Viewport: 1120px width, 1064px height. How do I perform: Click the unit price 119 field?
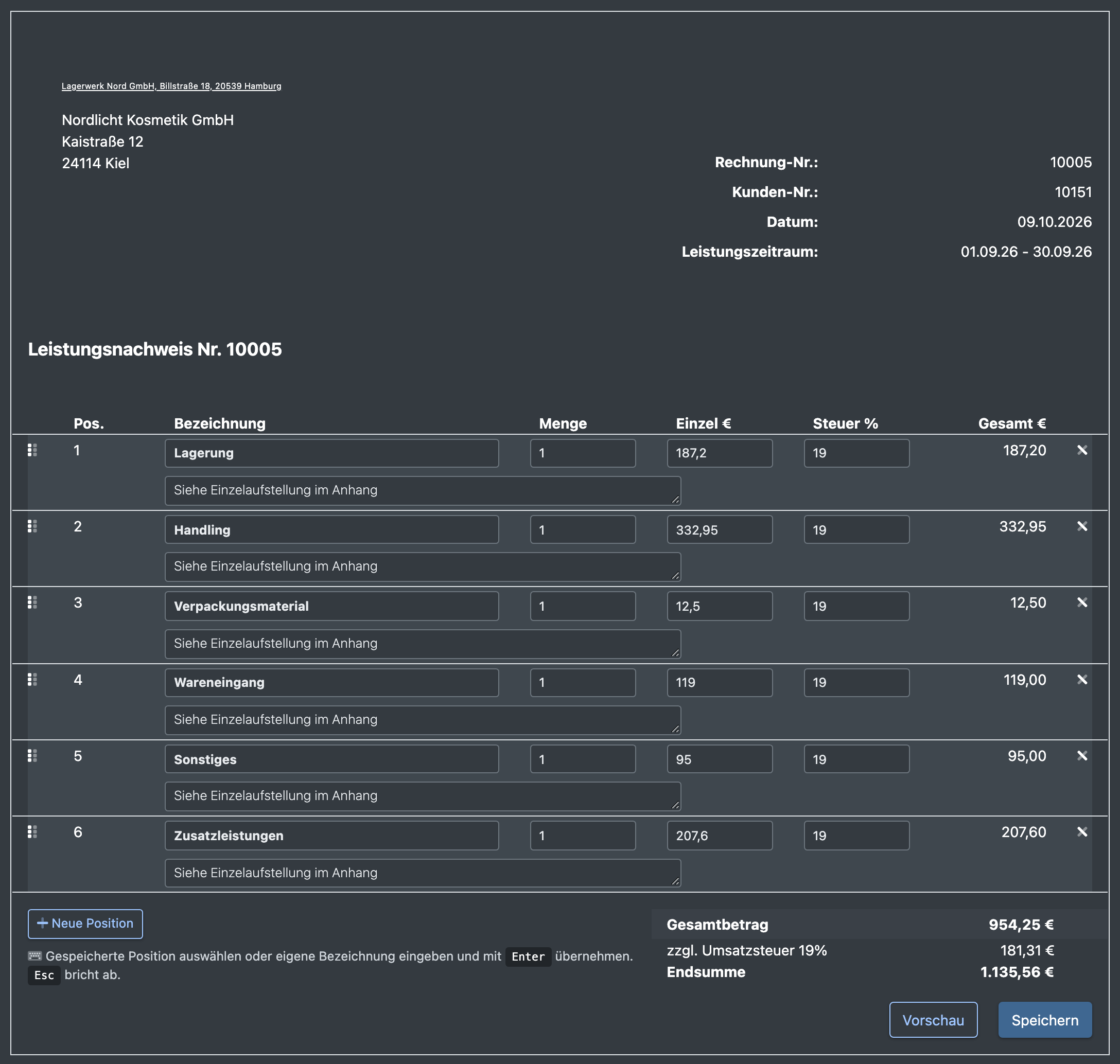(720, 682)
